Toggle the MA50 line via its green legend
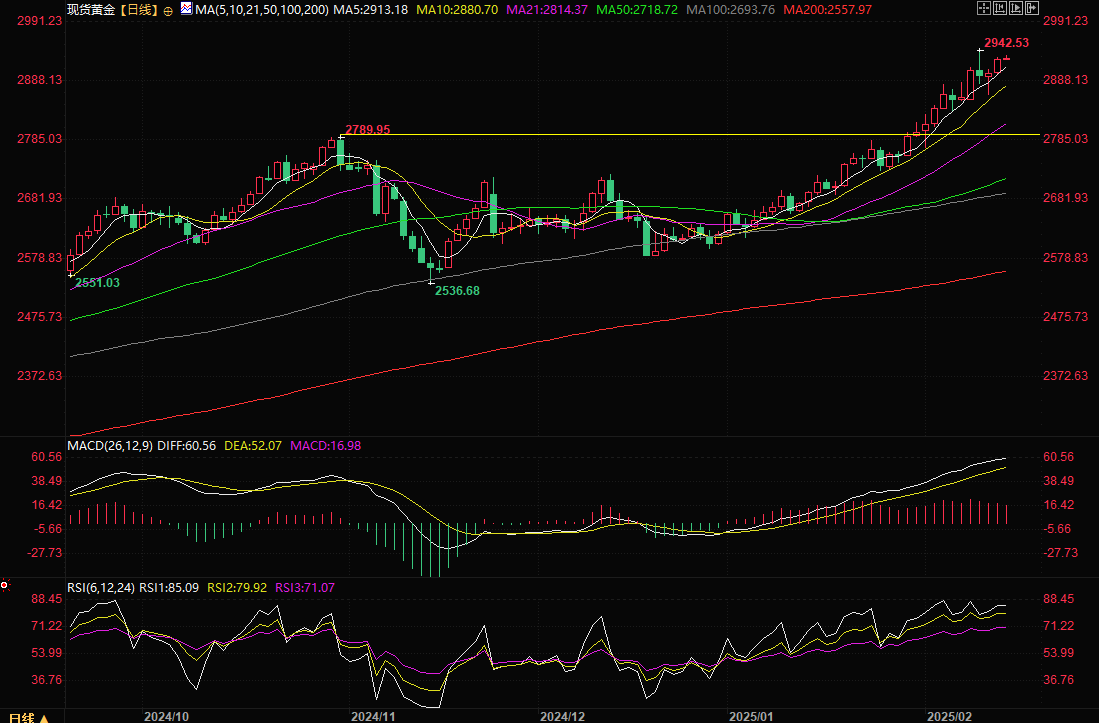The image size is (1099, 723). [x=637, y=9]
